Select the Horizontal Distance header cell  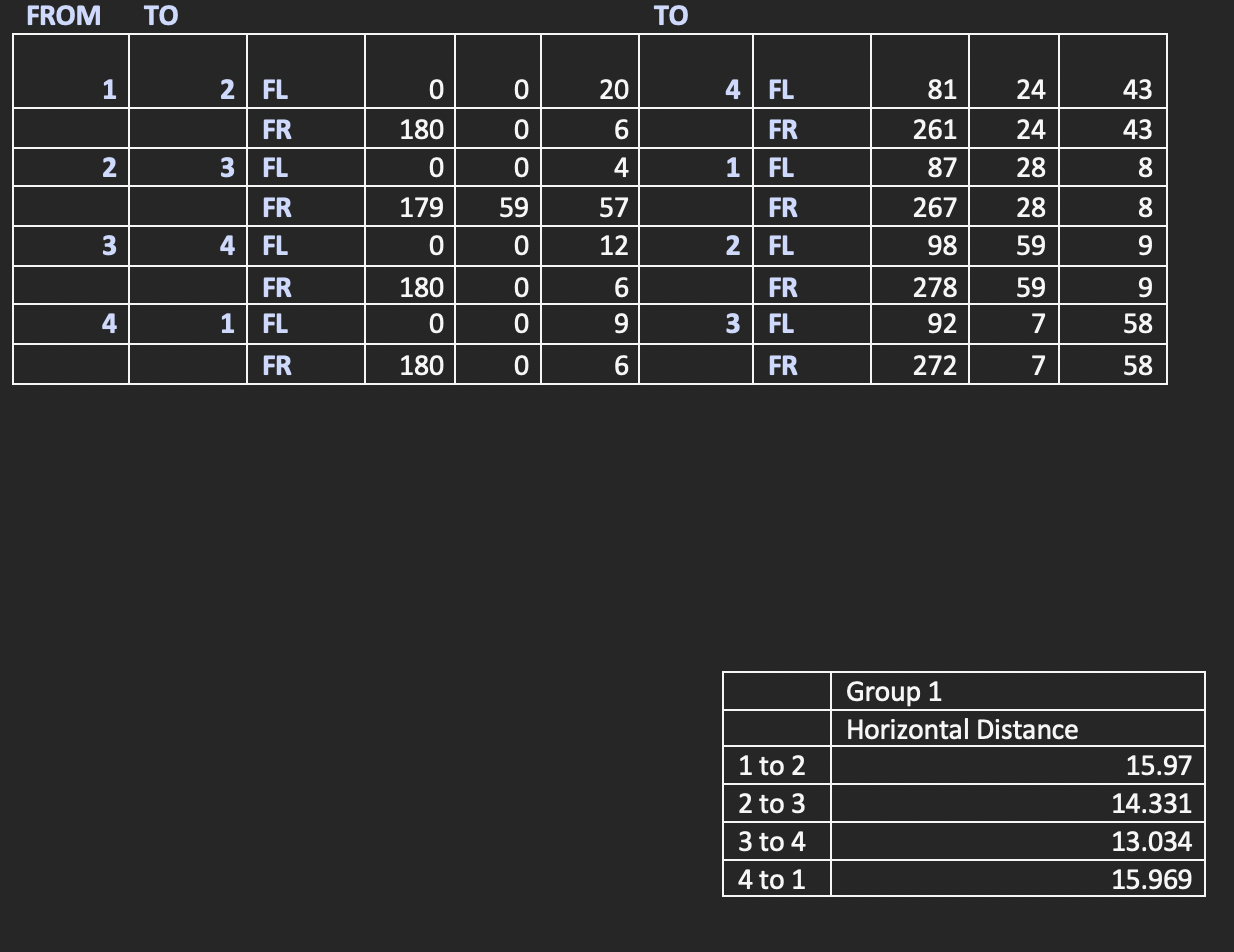[x=961, y=730]
